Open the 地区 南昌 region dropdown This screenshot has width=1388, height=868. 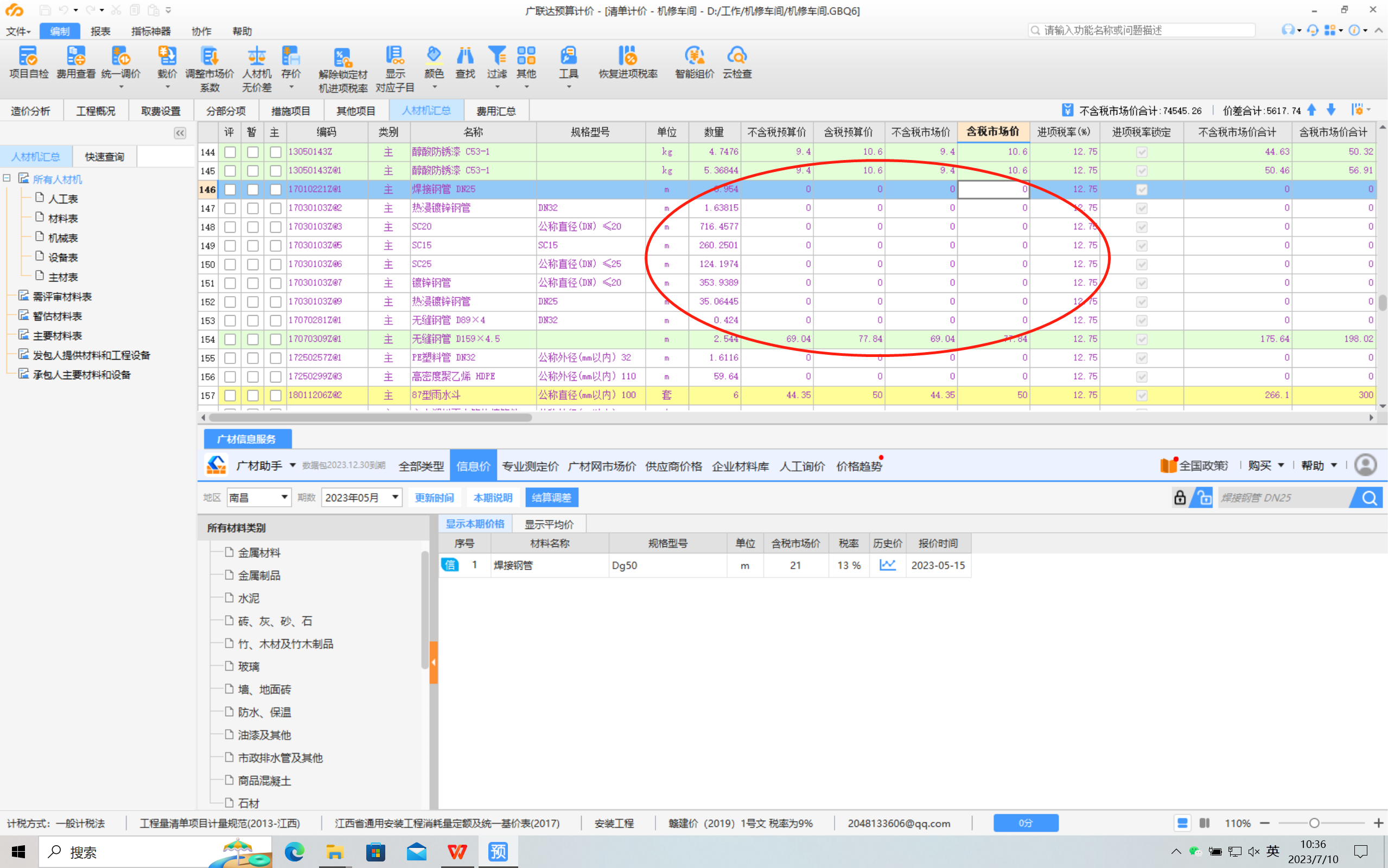[x=259, y=497]
